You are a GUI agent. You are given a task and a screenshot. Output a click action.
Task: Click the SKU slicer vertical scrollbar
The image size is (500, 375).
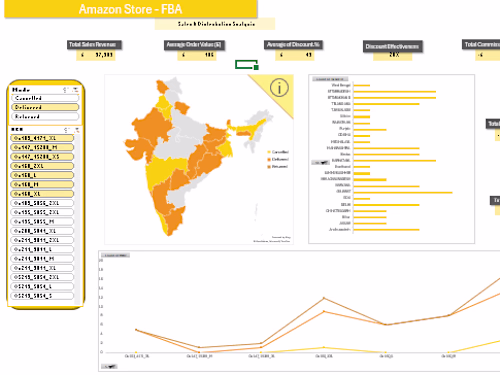pos(78,219)
